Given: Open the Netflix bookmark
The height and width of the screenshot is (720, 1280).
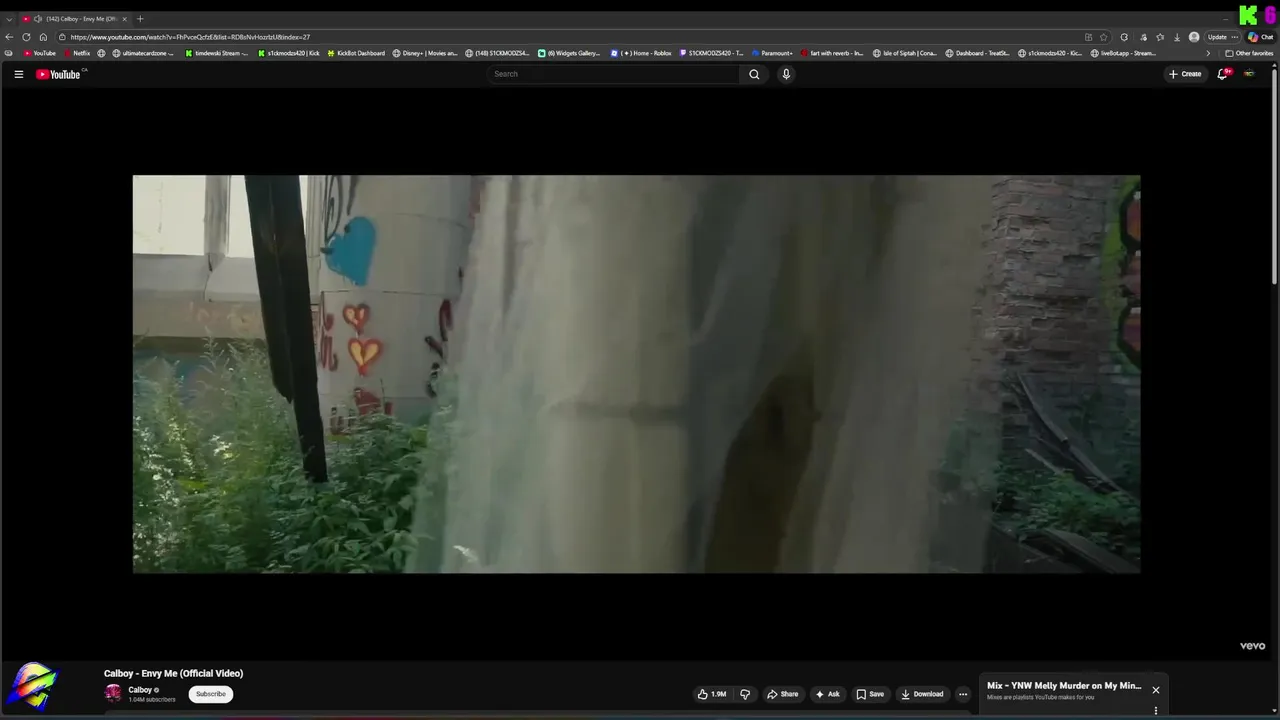Looking at the screenshot, I should click(x=76, y=53).
